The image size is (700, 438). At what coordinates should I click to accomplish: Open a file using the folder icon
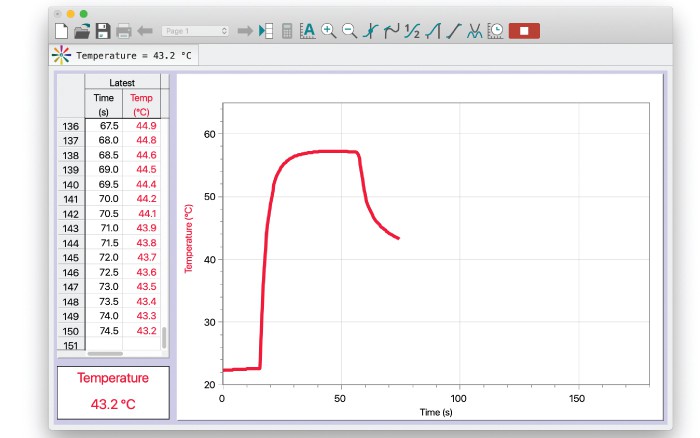tap(81, 31)
